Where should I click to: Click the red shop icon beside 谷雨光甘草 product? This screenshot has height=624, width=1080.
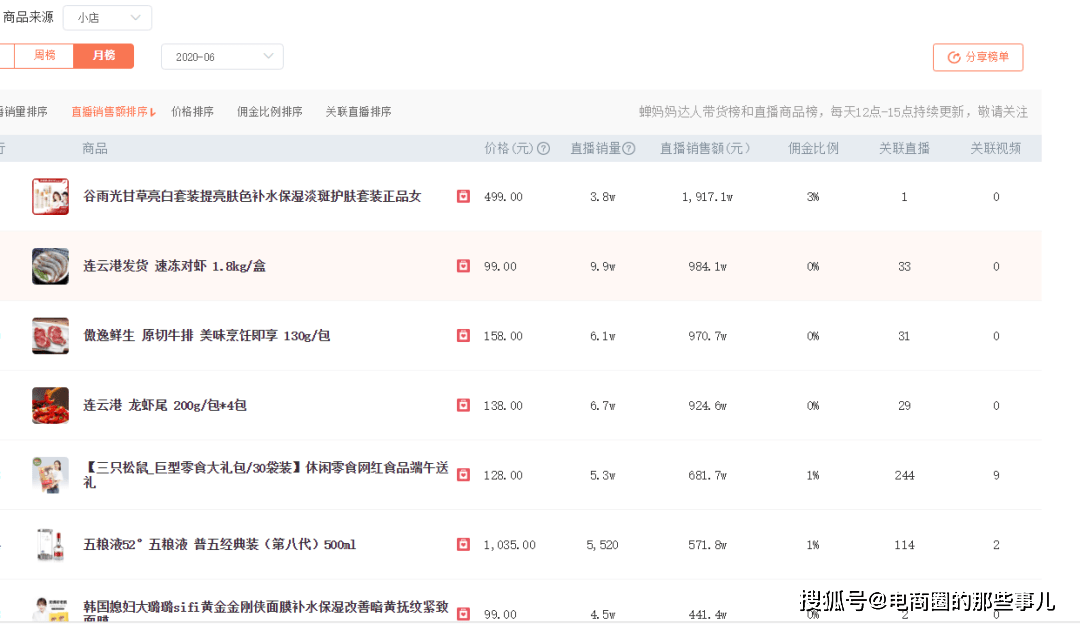point(463,197)
